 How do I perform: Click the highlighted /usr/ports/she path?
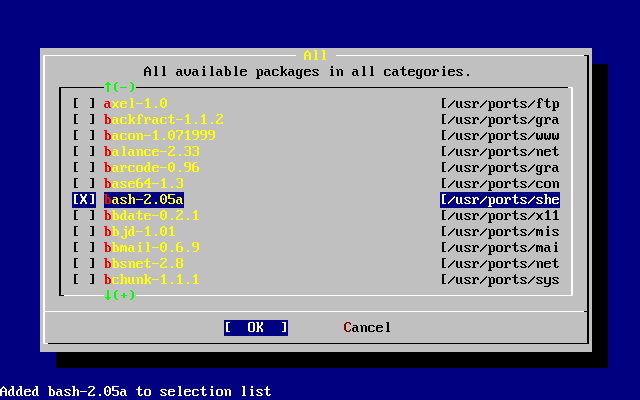click(x=499, y=199)
